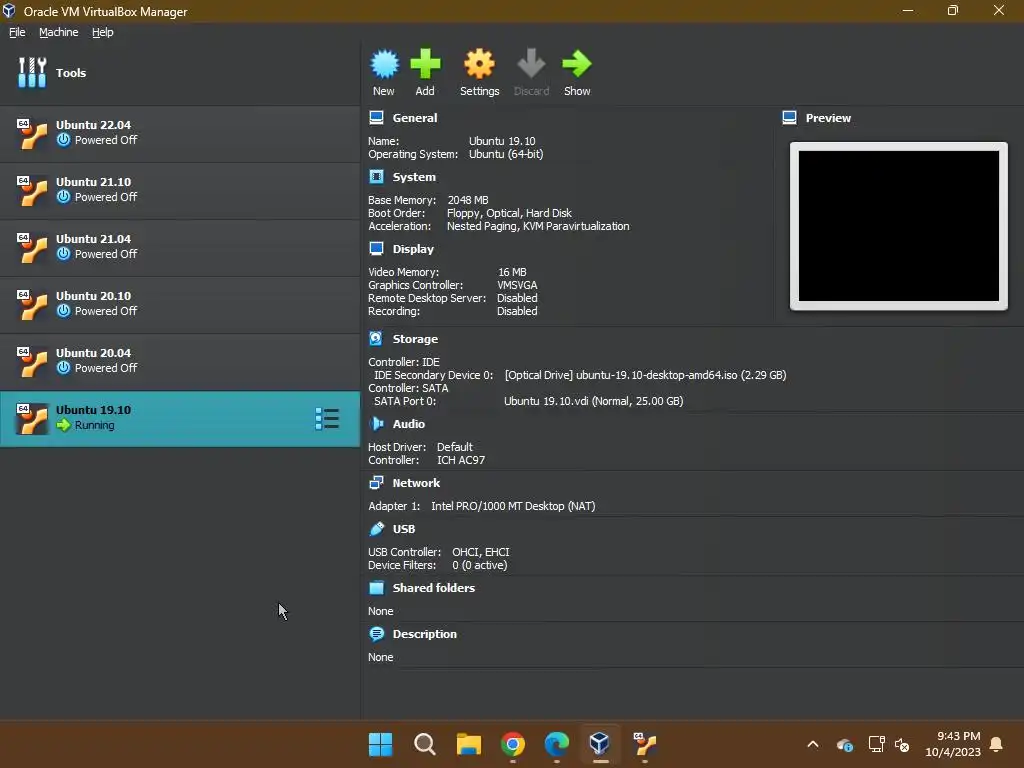Click the USB section plug icon
Image resolution: width=1024 pixels, height=768 pixels.
376,529
